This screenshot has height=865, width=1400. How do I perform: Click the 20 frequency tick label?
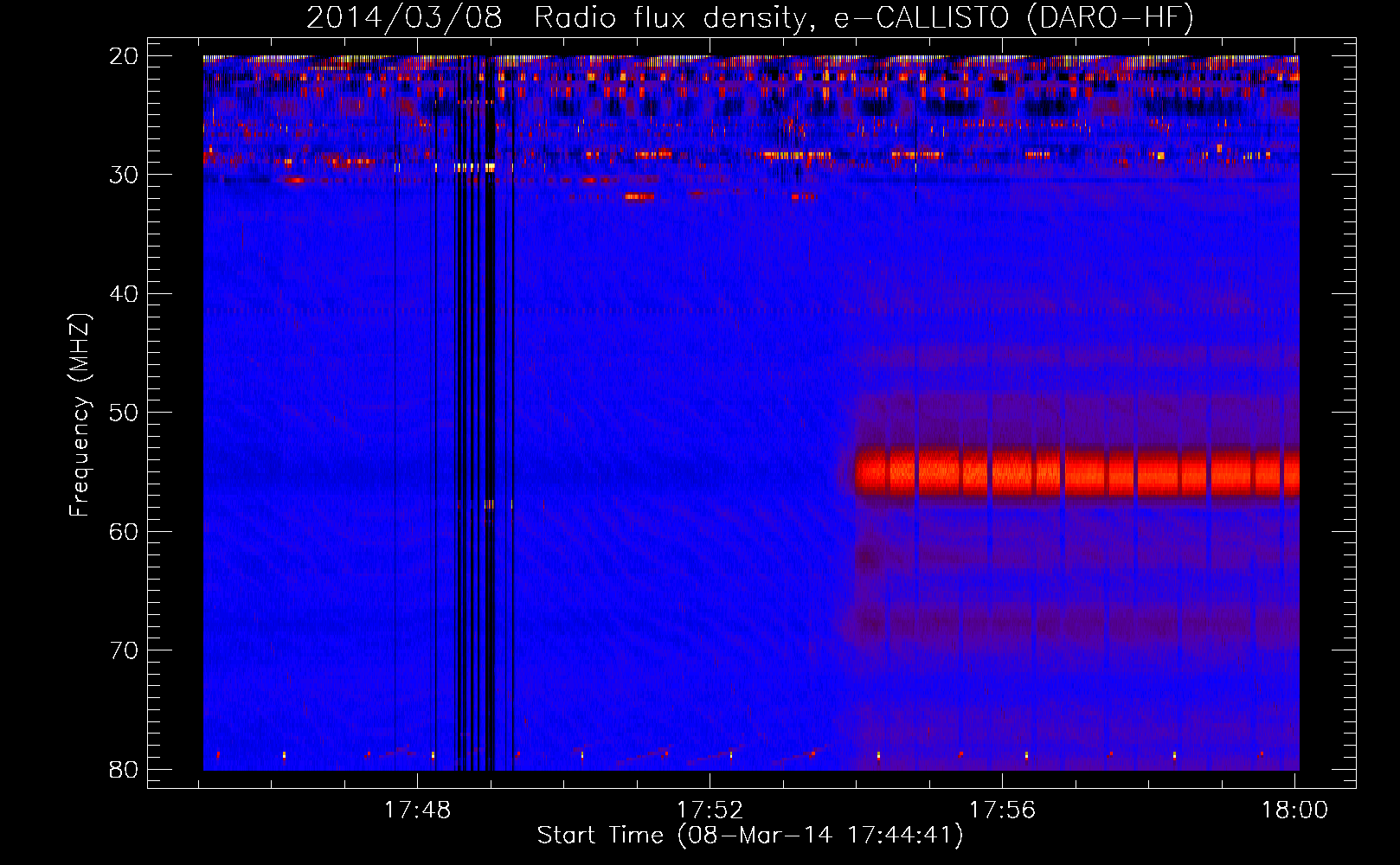click(124, 56)
